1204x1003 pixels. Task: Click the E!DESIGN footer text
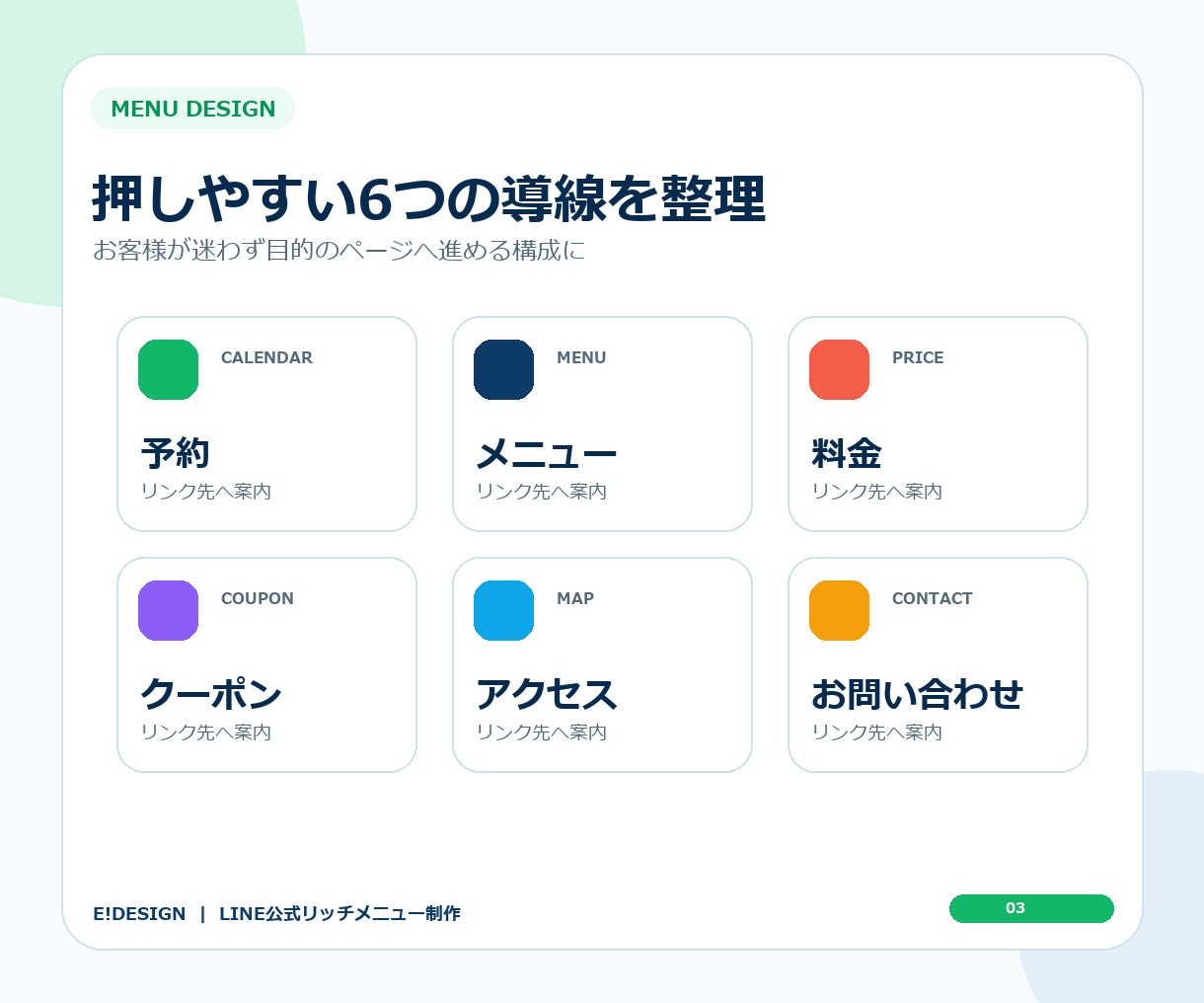139,913
